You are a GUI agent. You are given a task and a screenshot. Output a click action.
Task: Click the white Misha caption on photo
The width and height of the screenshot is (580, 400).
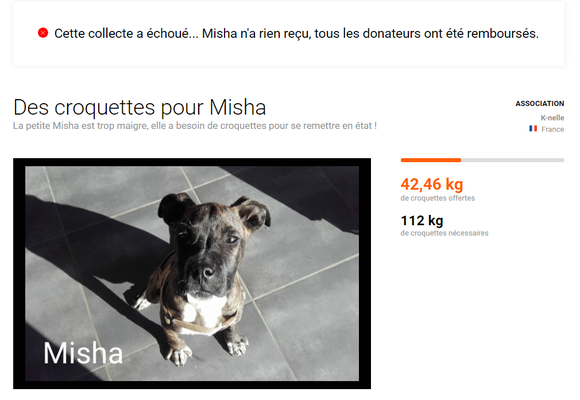click(x=83, y=353)
